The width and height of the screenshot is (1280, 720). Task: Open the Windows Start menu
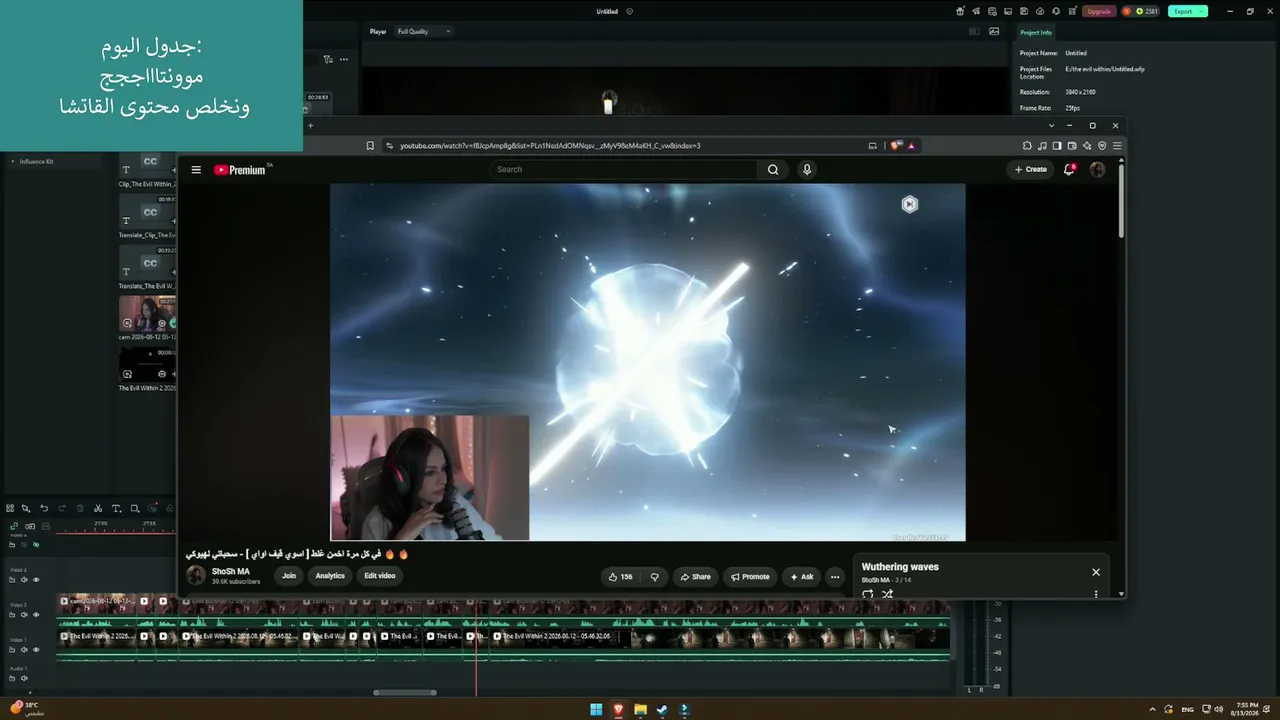(596, 710)
